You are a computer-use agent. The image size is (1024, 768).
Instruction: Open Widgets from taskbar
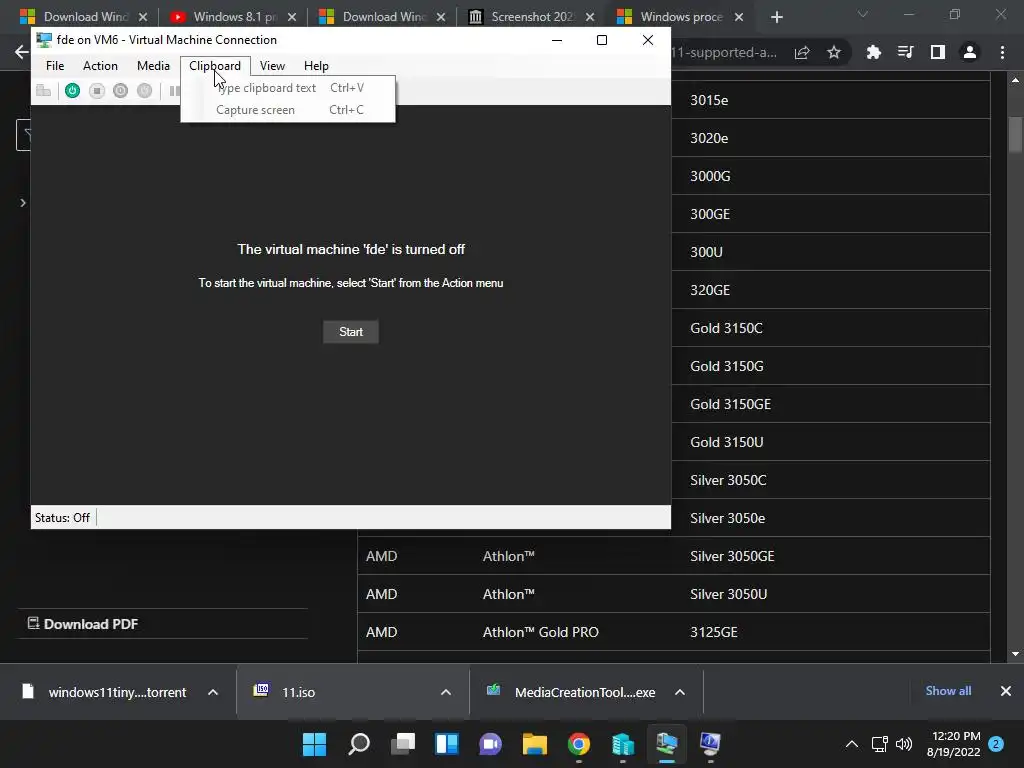447,744
